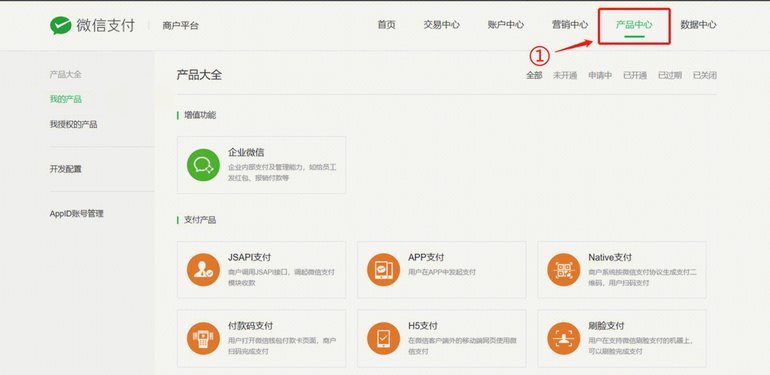Click the 企业微信 card description text
This screenshot has height=375, width=770.
282,173
